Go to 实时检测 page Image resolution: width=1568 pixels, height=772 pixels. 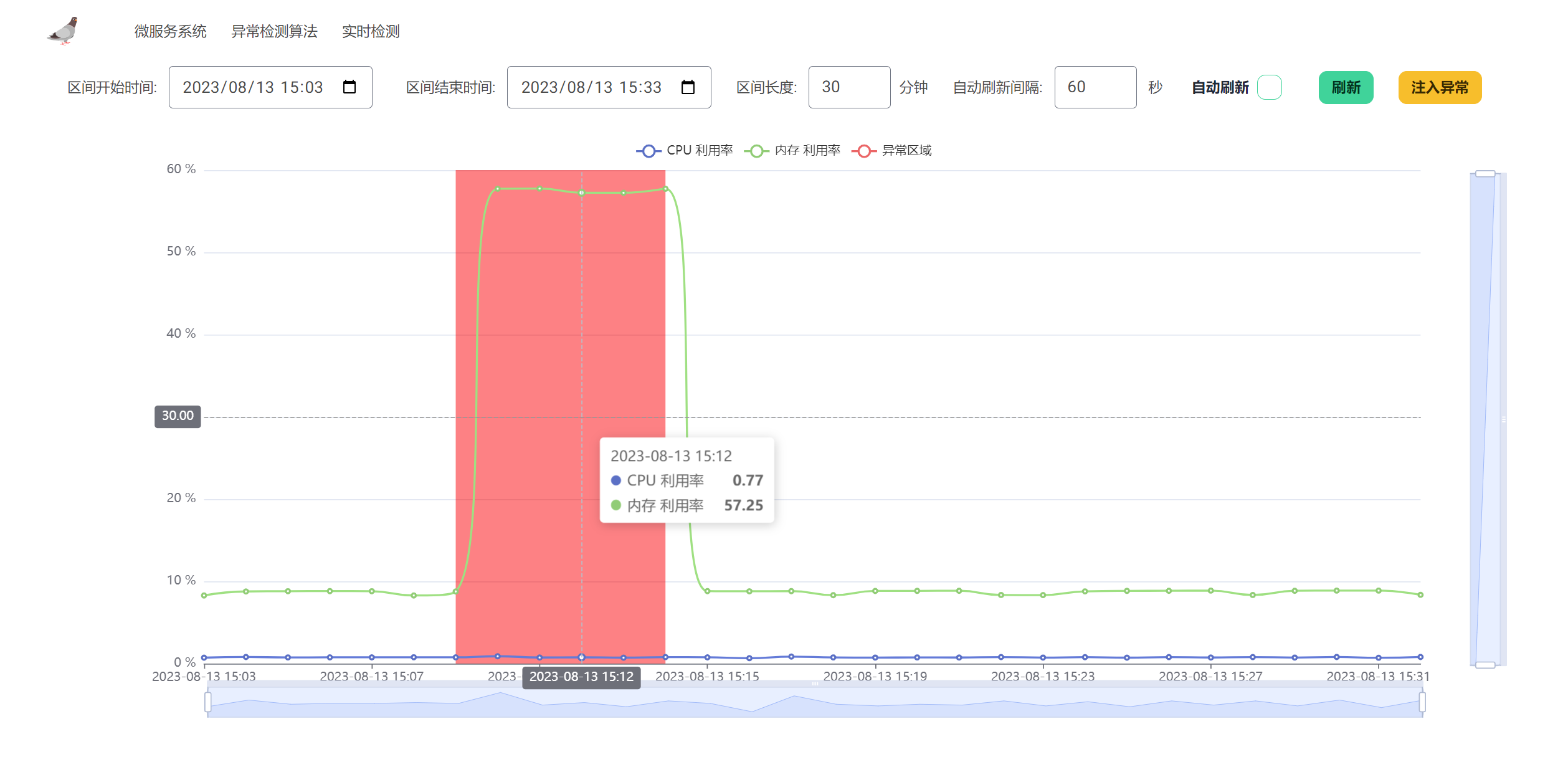tap(371, 31)
